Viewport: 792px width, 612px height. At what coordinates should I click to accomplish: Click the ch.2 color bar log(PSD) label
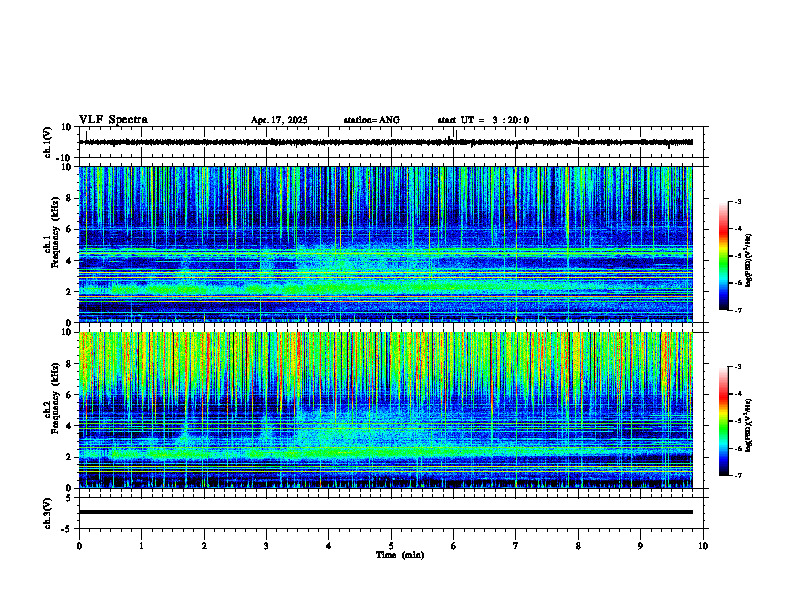click(x=749, y=425)
